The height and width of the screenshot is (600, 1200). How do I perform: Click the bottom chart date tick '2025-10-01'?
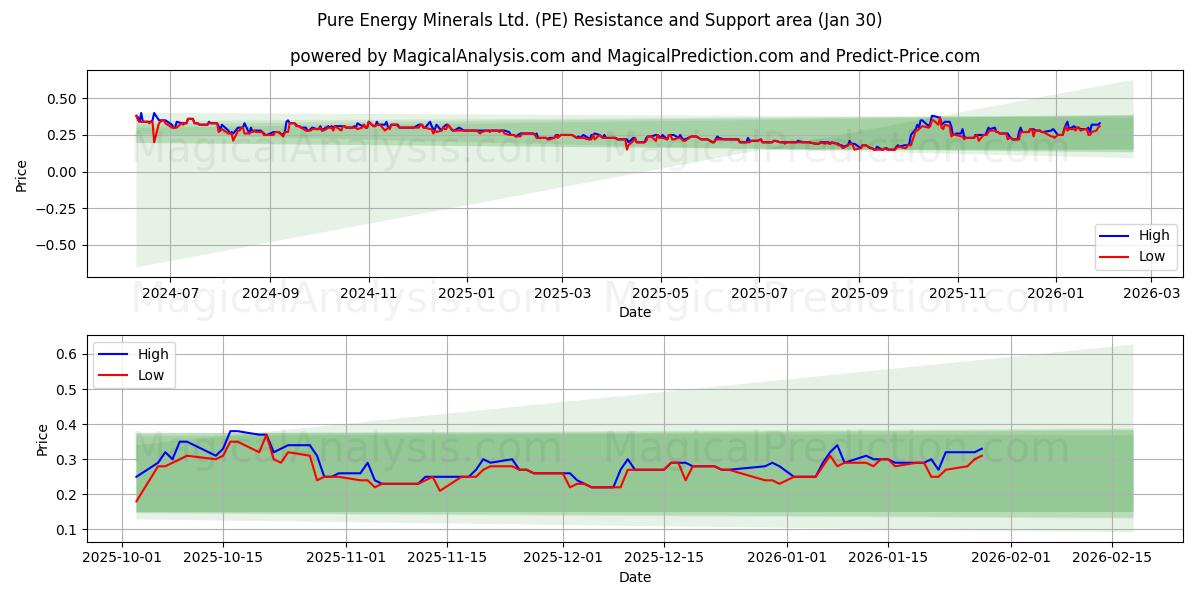click(x=123, y=560)
